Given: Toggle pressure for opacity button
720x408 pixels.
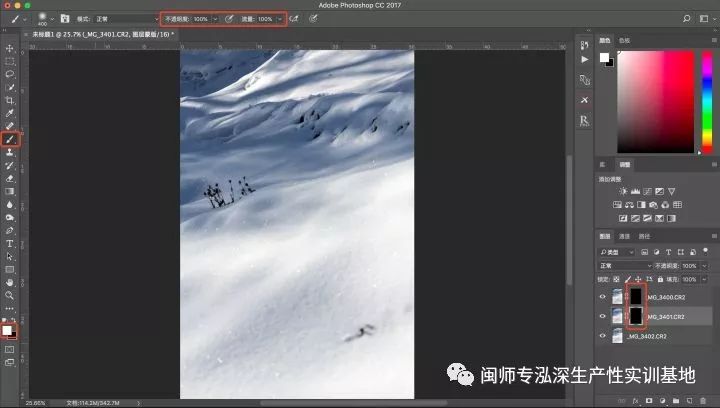Looking at the screenshot, I should (x=229, y=19).
